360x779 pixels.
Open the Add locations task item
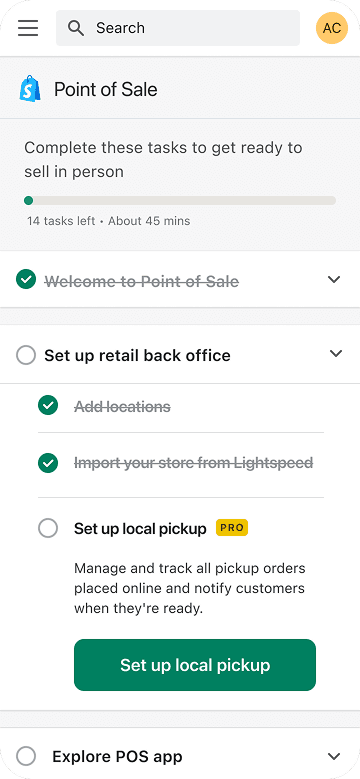(x=122, y=407)
